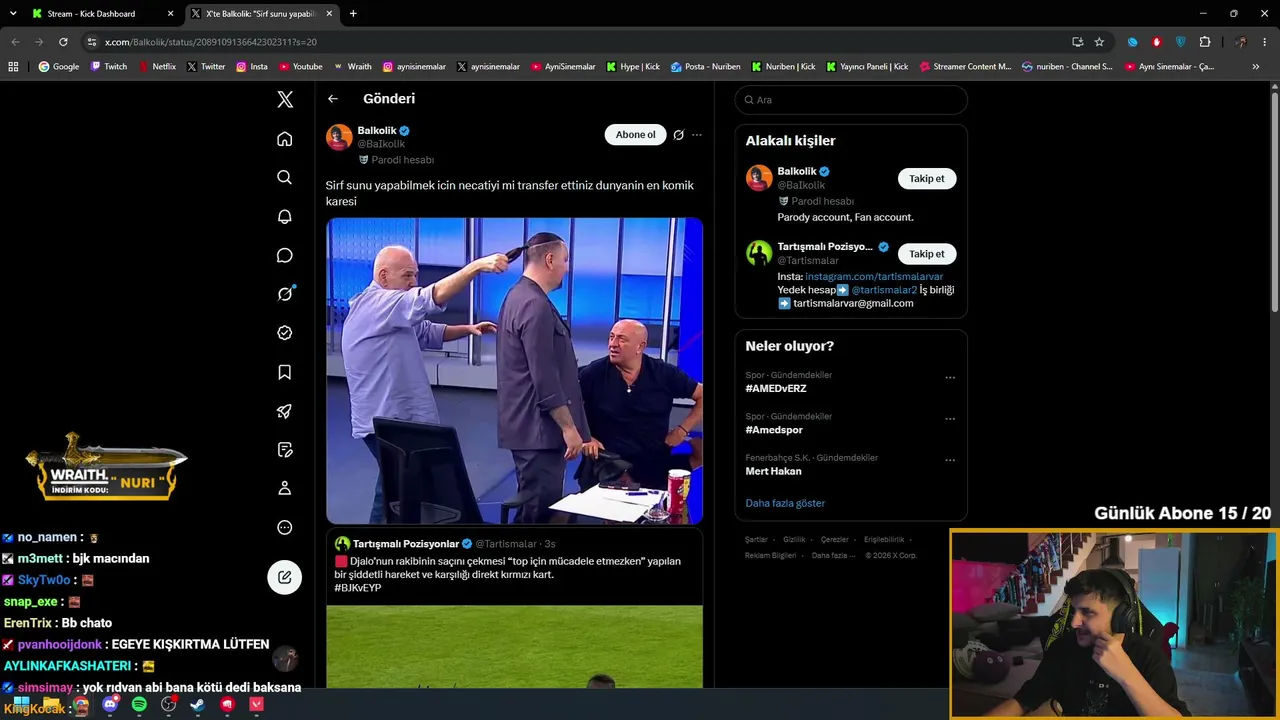Switch to the Stream - Kick Dashboard tab
The height and width of the screenshot is (720, 1280).
[x=100, y=14]
